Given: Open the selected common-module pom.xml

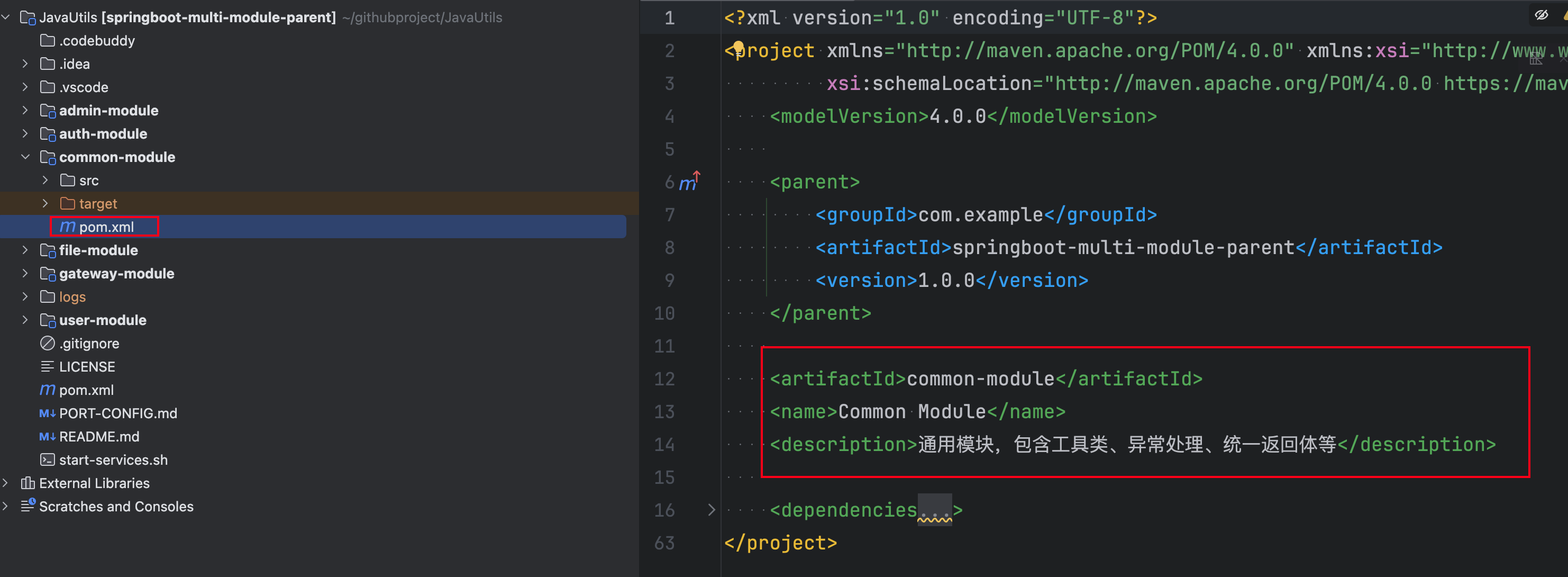Looking at the screenshot, I should [x=106, y=227].
